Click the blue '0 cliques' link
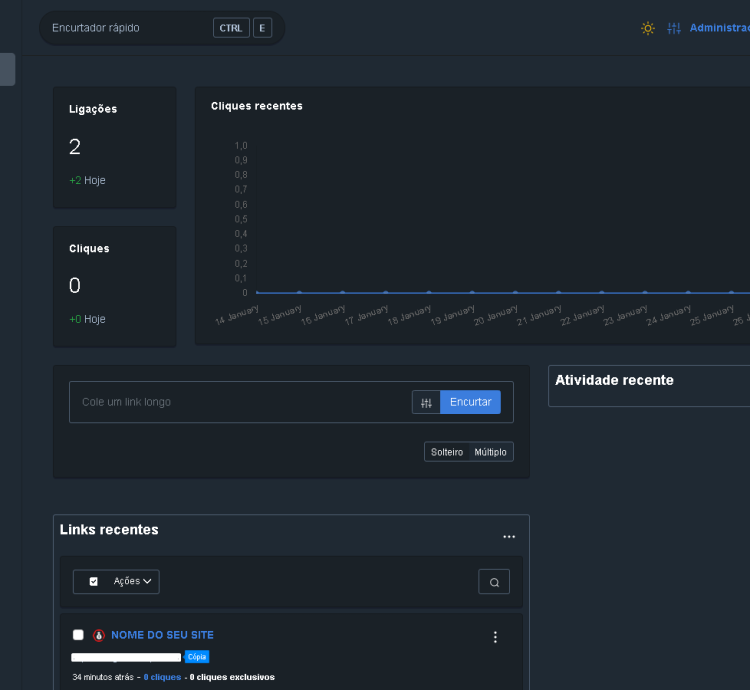 click(x=162, y=677)
